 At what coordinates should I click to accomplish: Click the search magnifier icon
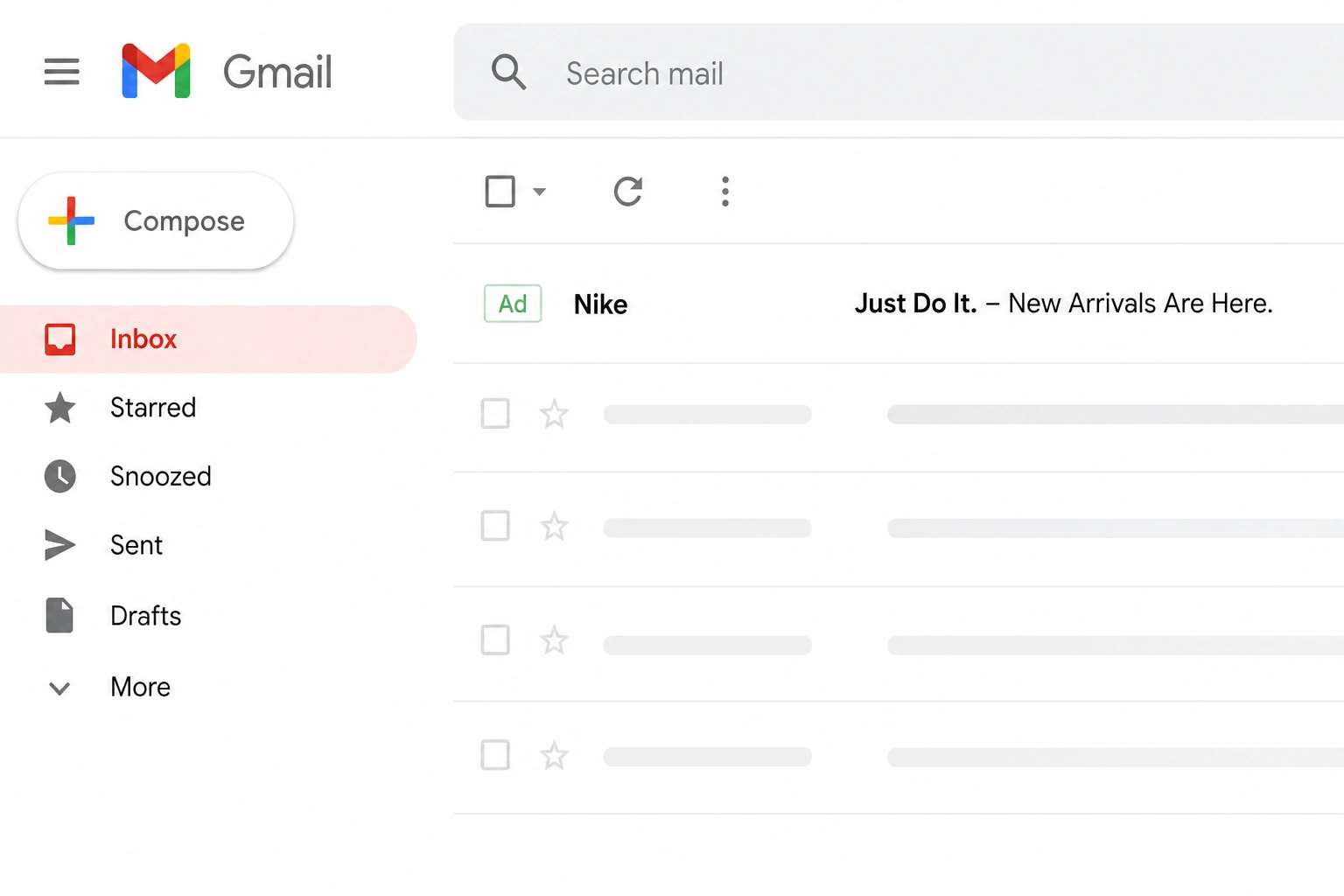tap(508, 73)
